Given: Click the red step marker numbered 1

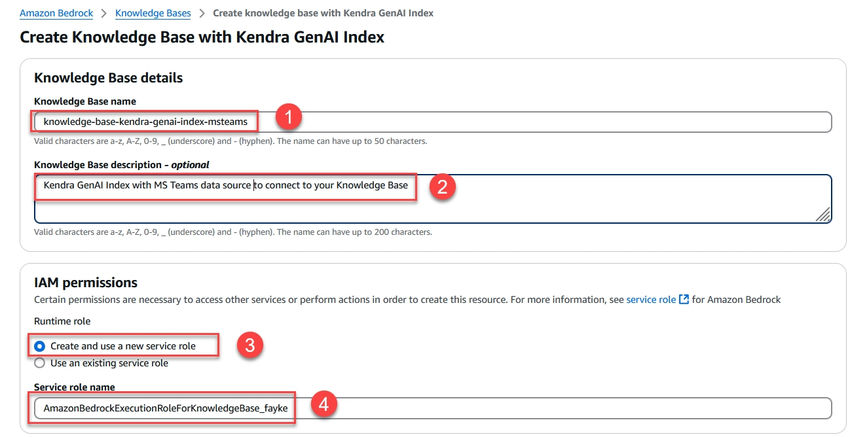Looking at the screenshot, I should point(288,118).
